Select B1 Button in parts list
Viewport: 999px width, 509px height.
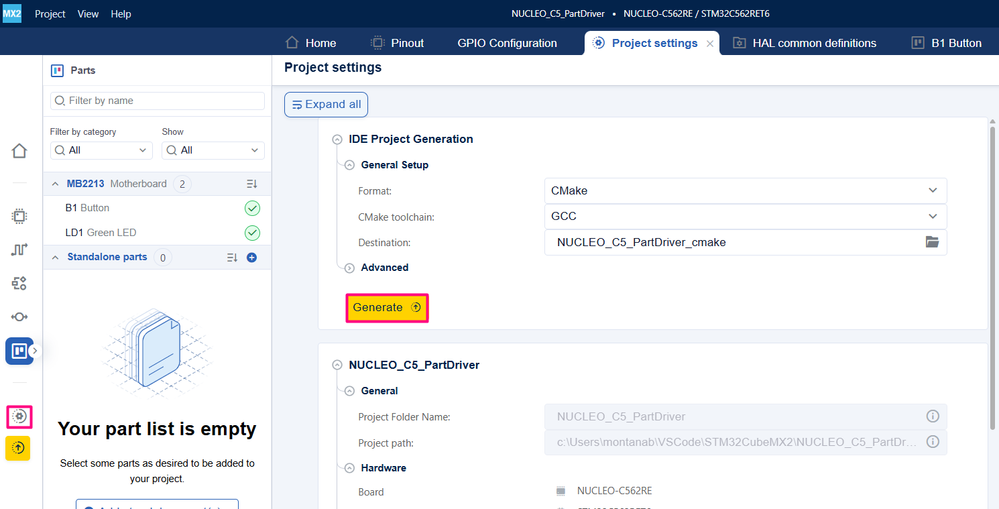click(157, 208)
